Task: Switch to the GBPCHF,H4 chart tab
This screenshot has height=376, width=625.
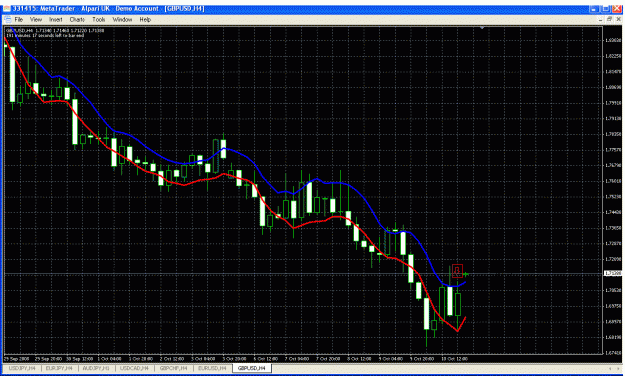Action: tap(173, 368)
